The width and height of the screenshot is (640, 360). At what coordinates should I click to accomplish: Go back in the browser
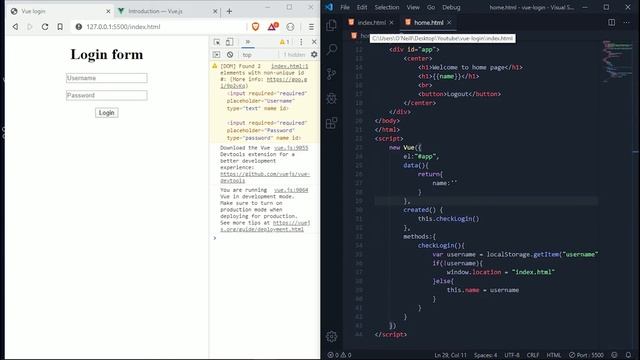[x=15, y=27]
